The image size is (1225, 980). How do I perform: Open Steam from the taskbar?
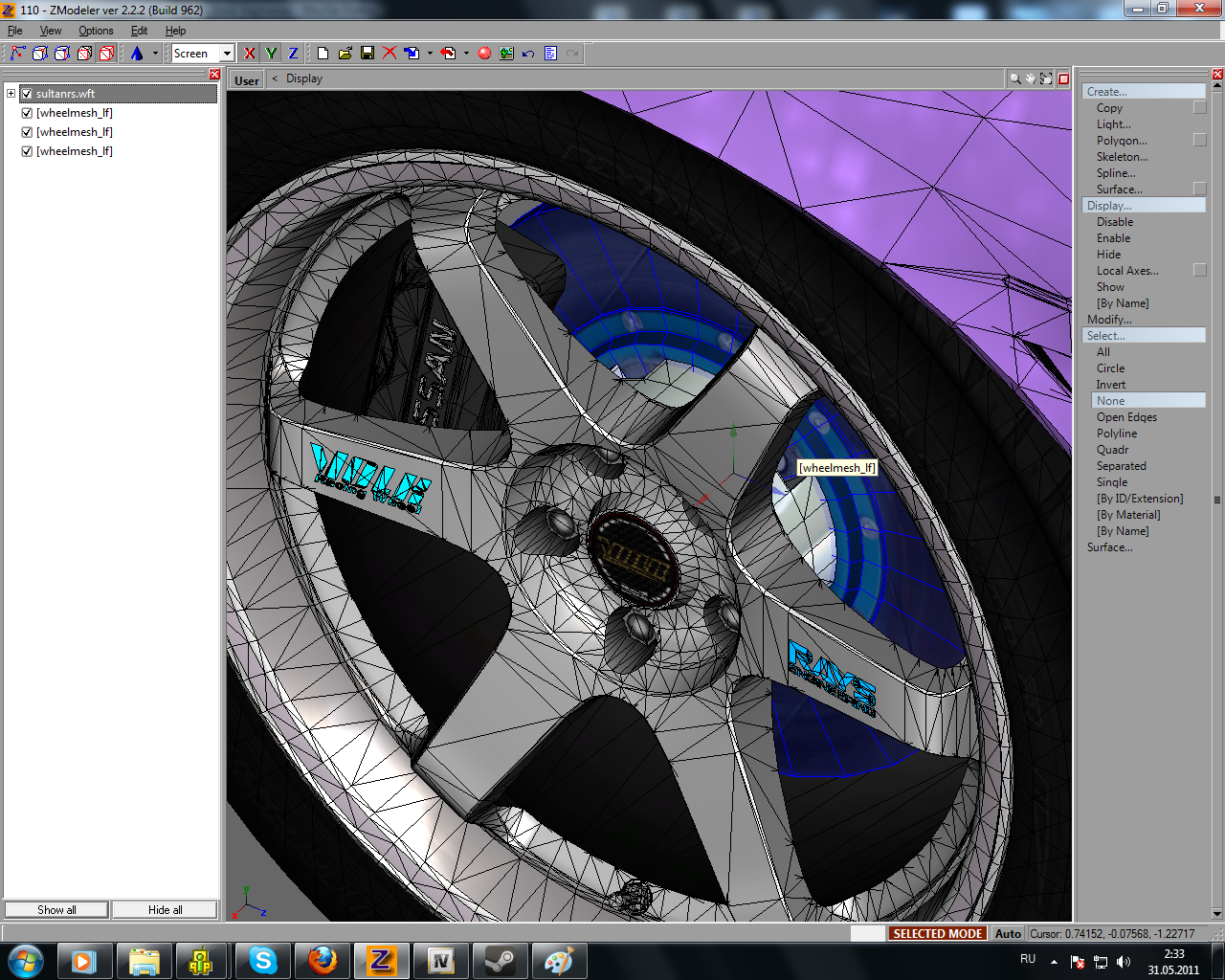[x=501, y=961]
